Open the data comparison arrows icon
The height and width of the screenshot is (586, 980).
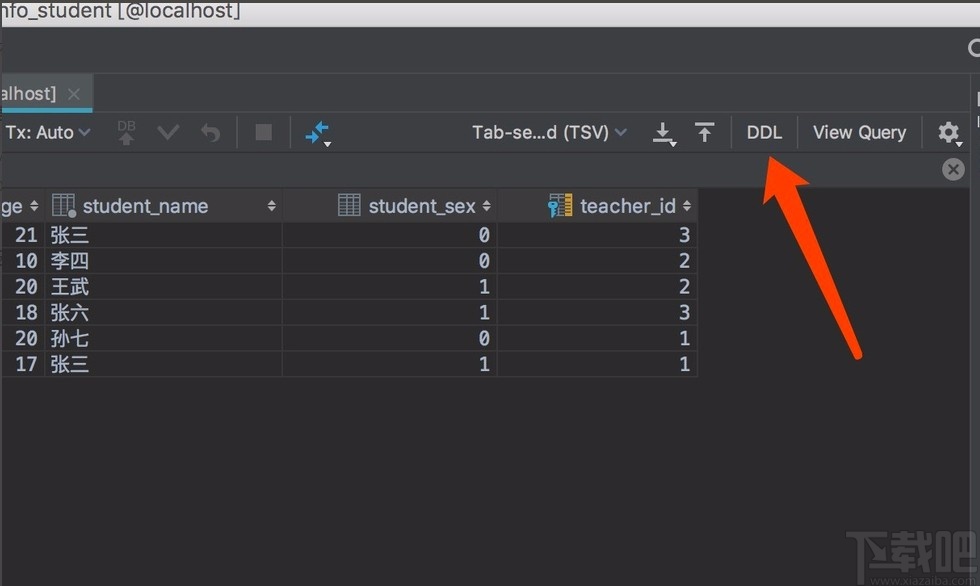315,131
